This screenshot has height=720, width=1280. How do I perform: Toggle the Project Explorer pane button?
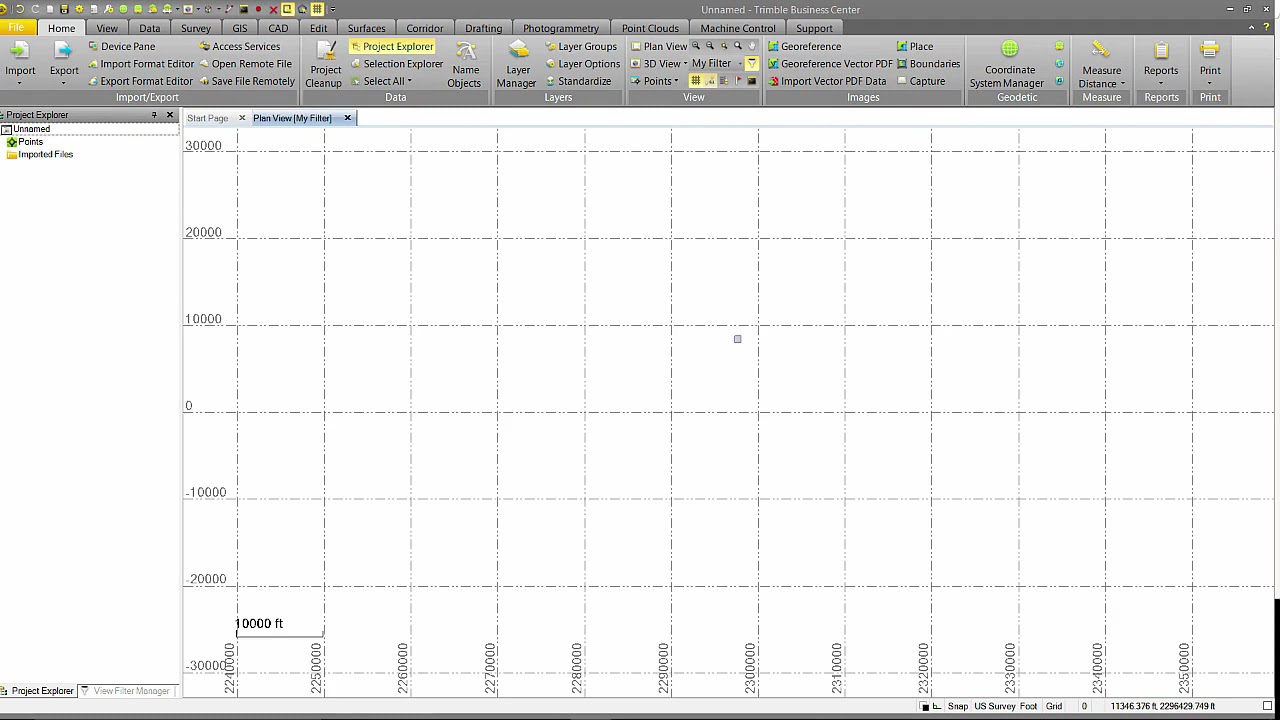coord(392,47)
